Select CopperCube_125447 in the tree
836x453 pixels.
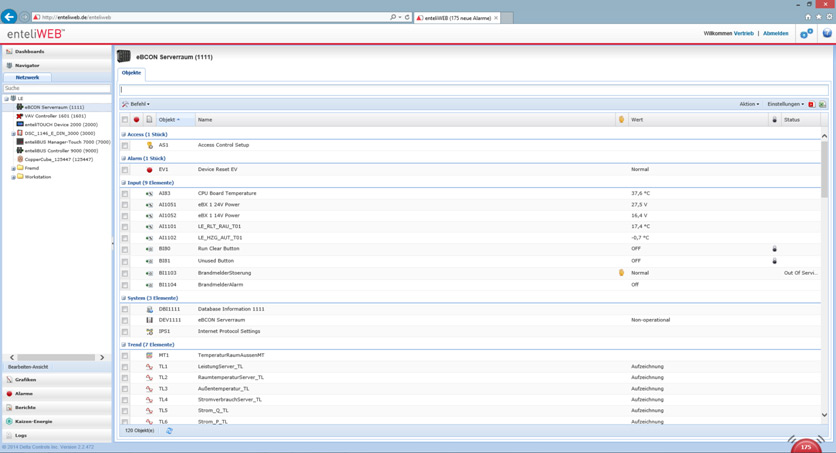tap(59, 159)
